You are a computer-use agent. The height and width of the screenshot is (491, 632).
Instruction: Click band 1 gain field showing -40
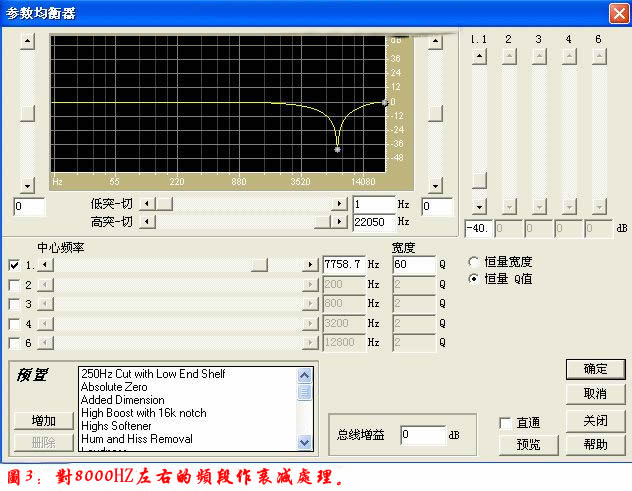(478, 229)
